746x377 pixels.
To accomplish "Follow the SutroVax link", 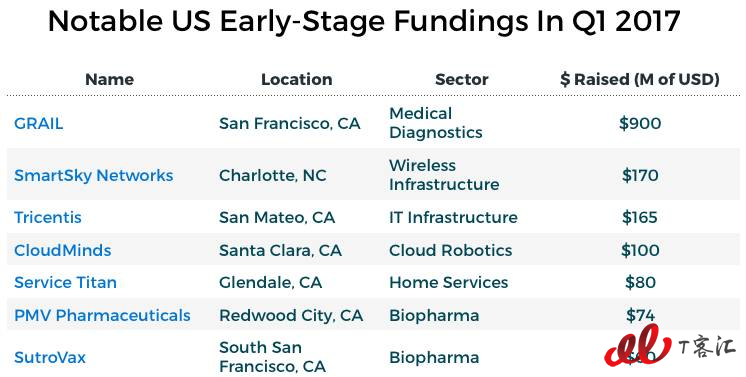I will click(x=50, y=357).
